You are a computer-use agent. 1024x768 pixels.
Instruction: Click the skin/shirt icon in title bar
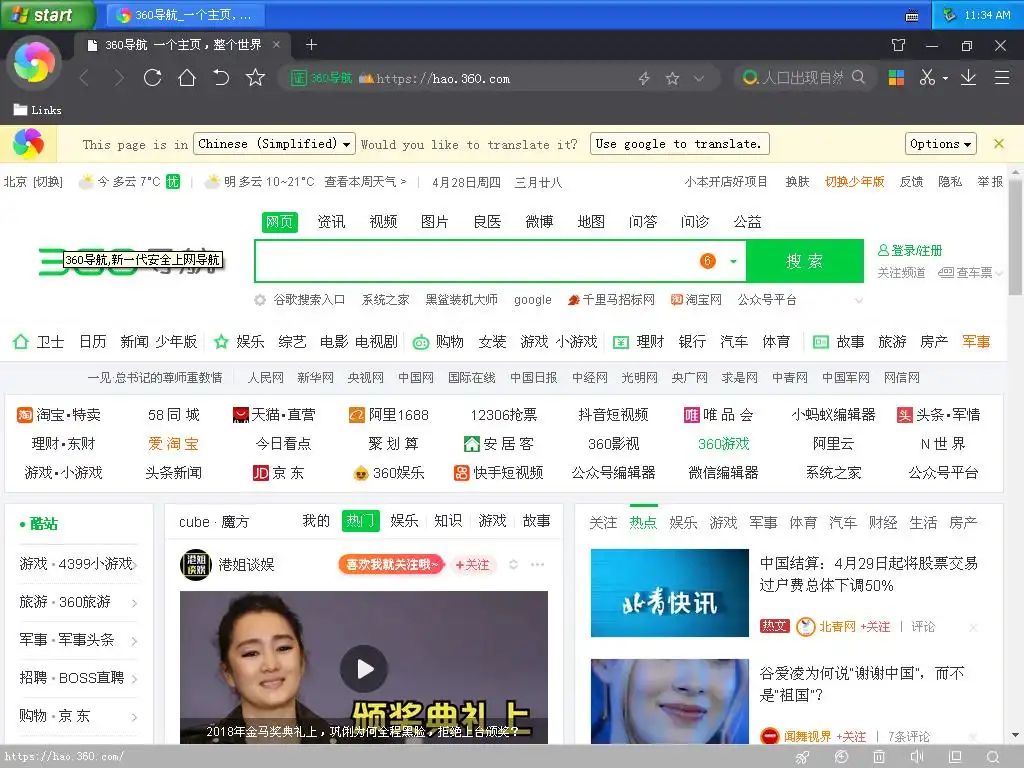click(899, 45)
